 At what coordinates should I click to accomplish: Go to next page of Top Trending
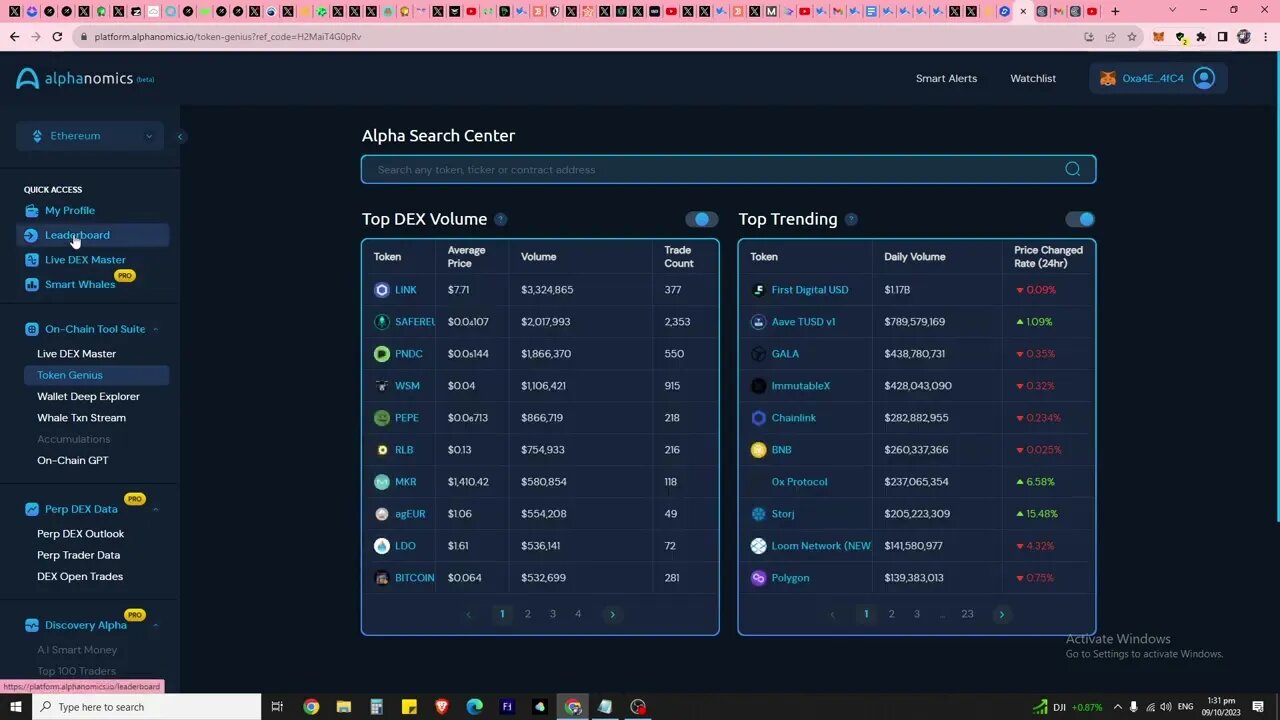1001,614
